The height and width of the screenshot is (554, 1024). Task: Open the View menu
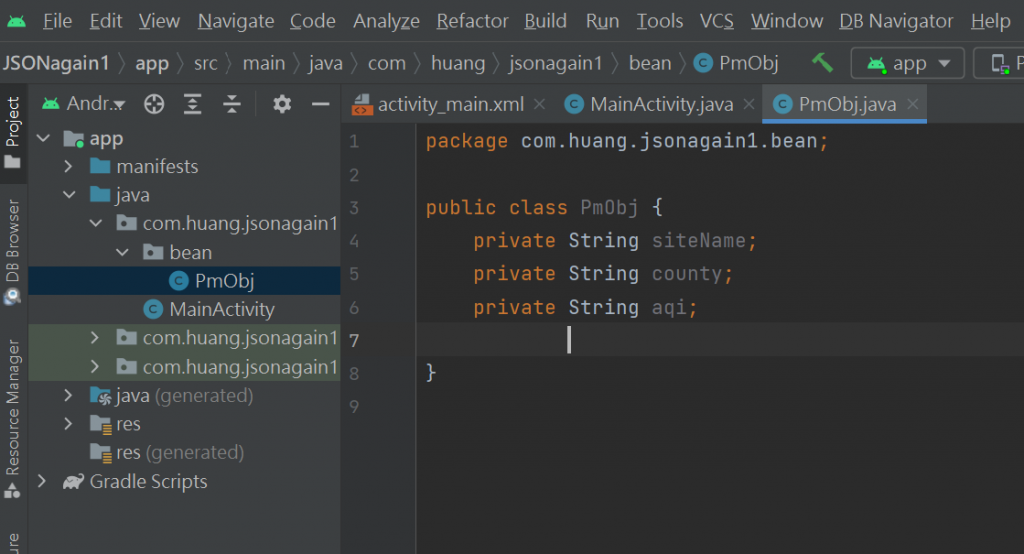(159, 22)
